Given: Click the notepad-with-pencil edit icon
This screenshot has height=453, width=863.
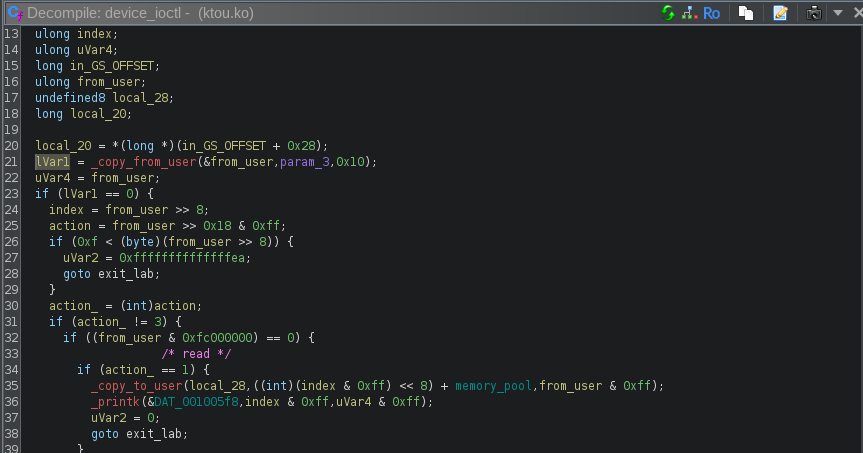Looking at the screenshot, I should point(780,13).
